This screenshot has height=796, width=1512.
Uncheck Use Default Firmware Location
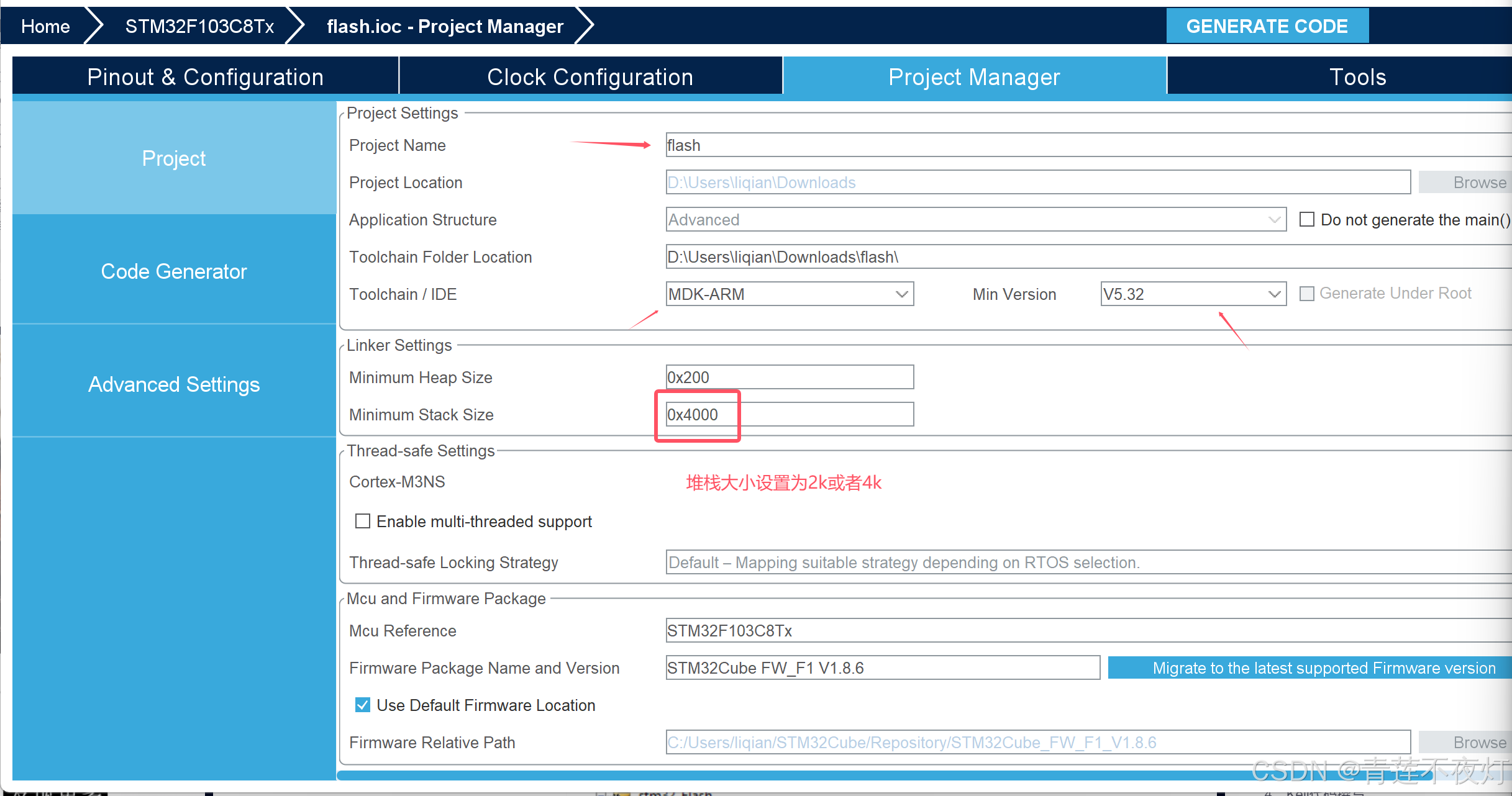click(363, 705)
